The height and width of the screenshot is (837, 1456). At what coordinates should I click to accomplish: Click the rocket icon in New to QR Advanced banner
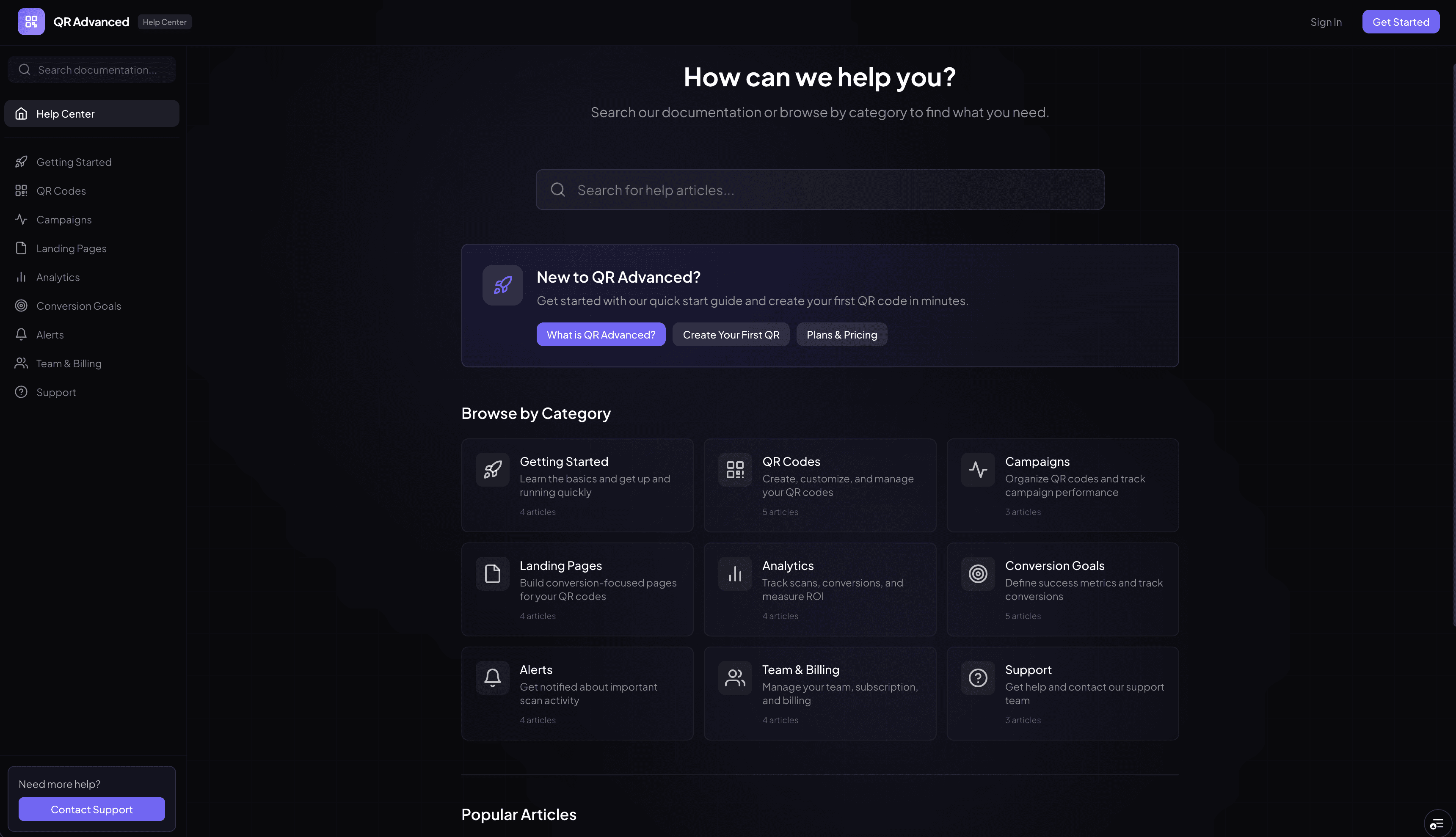click(x=502, y=285)
